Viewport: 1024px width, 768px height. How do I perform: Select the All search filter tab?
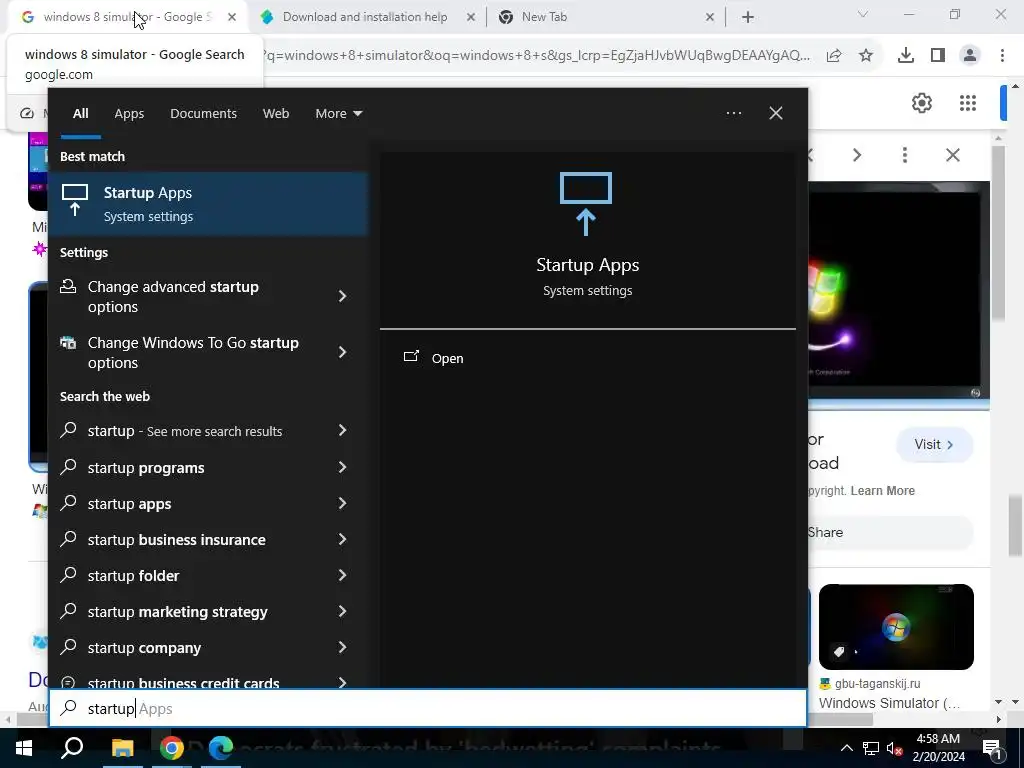80,114
